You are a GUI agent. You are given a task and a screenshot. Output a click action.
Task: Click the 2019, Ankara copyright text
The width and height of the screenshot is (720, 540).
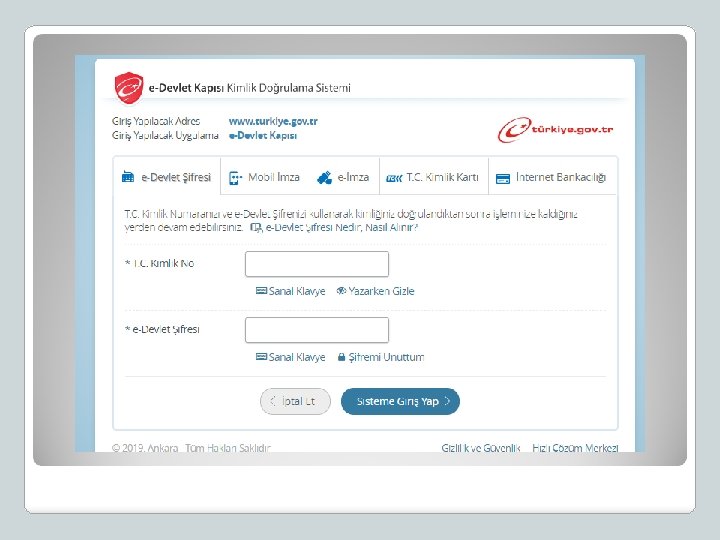[191, 448]
